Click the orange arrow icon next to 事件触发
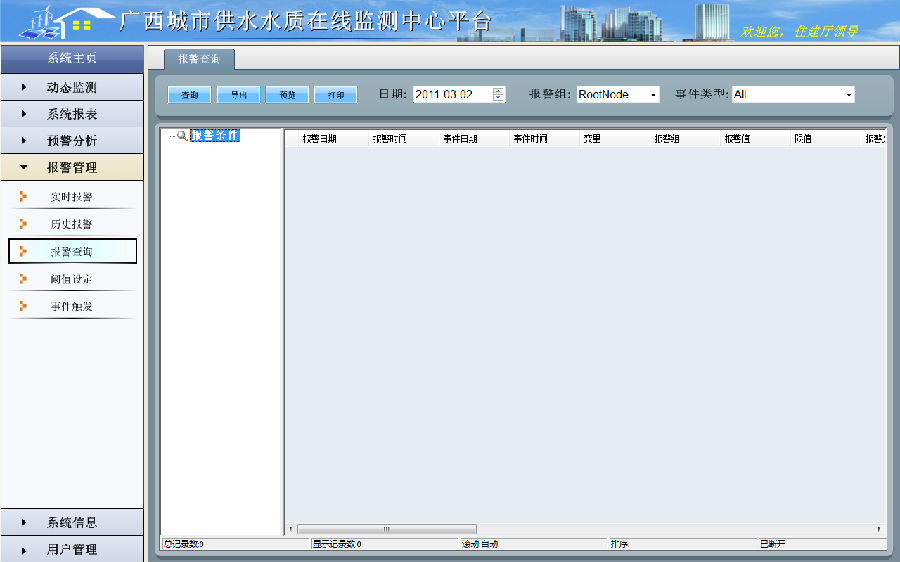This screenshot has height=562, width=900. click(23, 306)
